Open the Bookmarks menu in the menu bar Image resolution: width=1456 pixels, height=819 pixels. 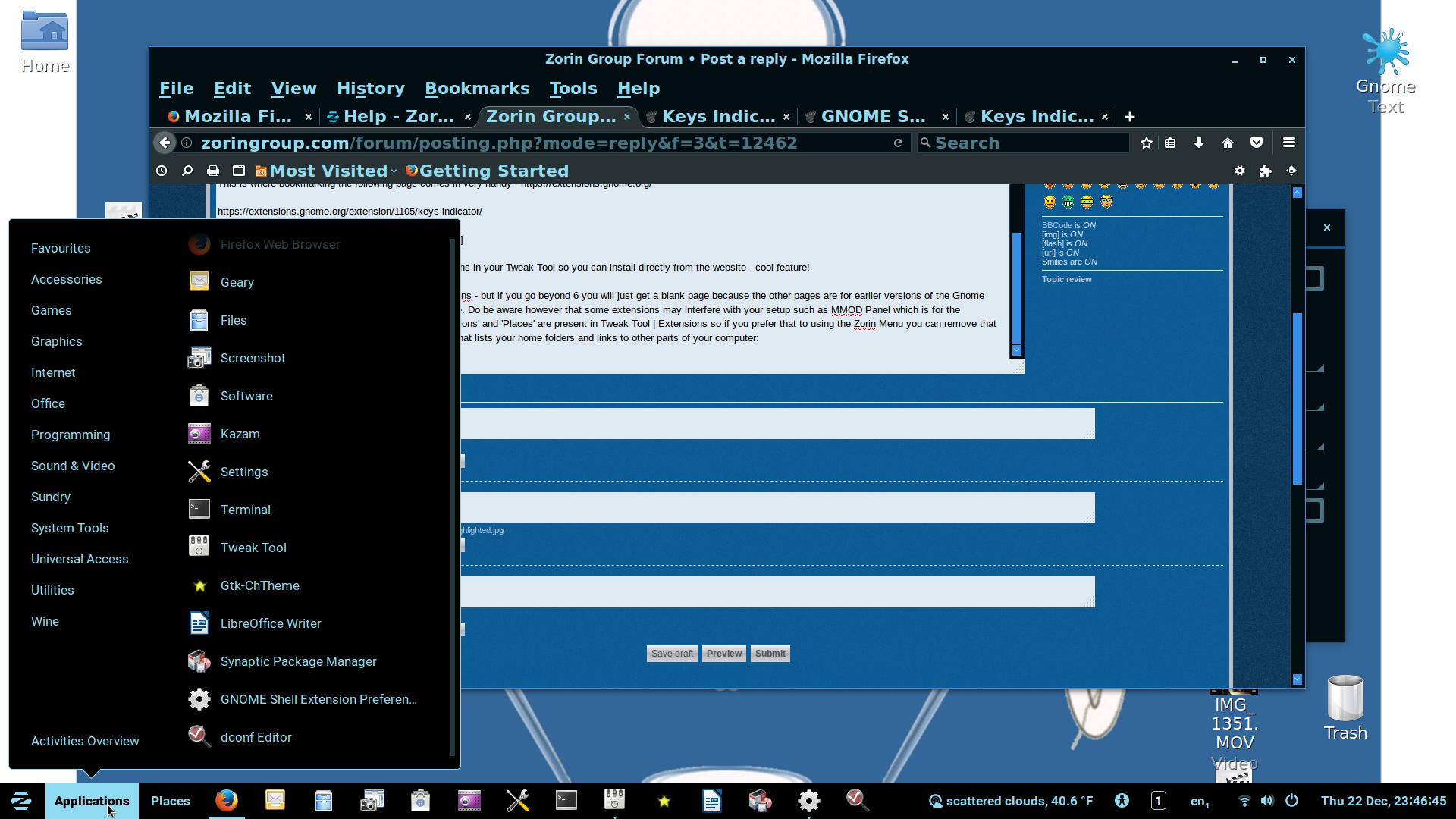(x=477, y=88)
